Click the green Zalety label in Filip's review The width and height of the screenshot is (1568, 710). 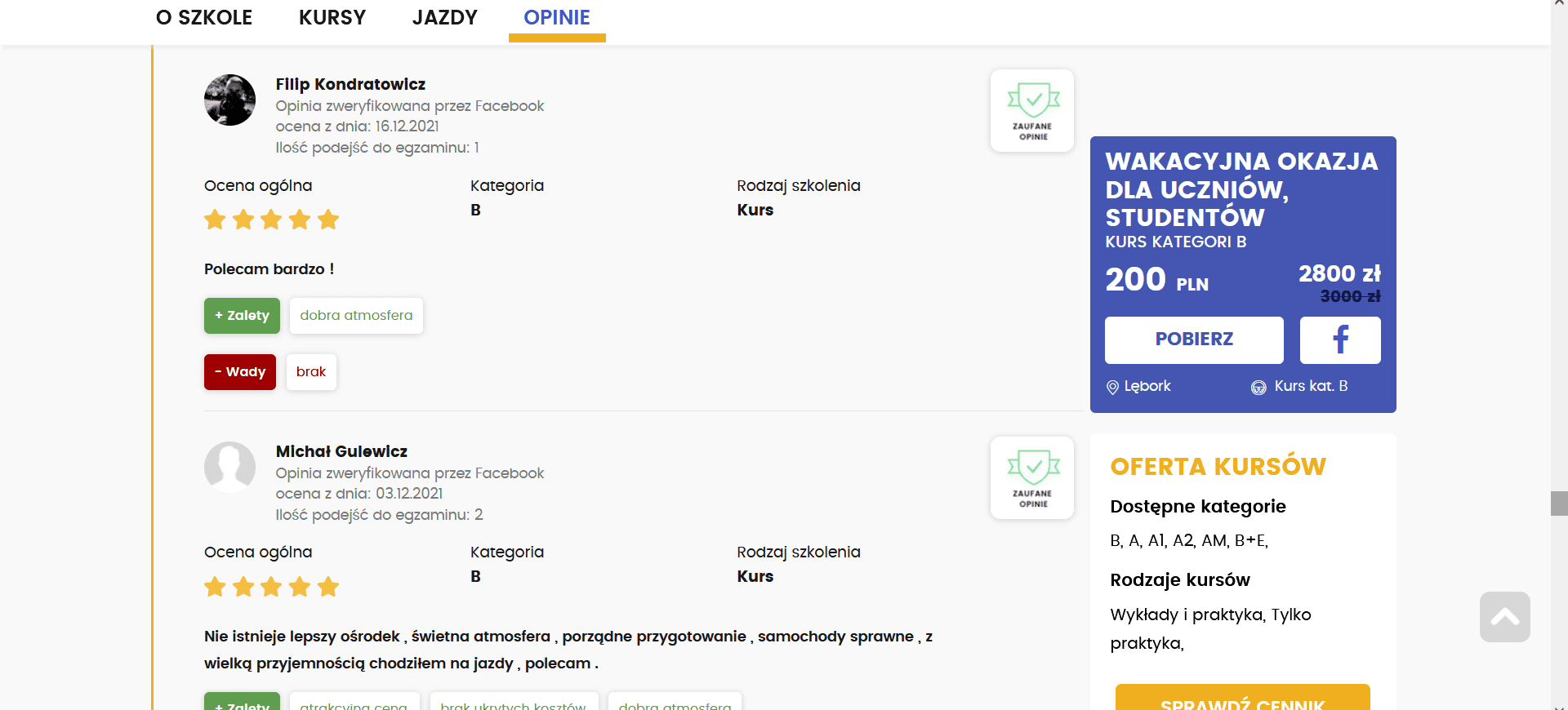tap(242, 316)
